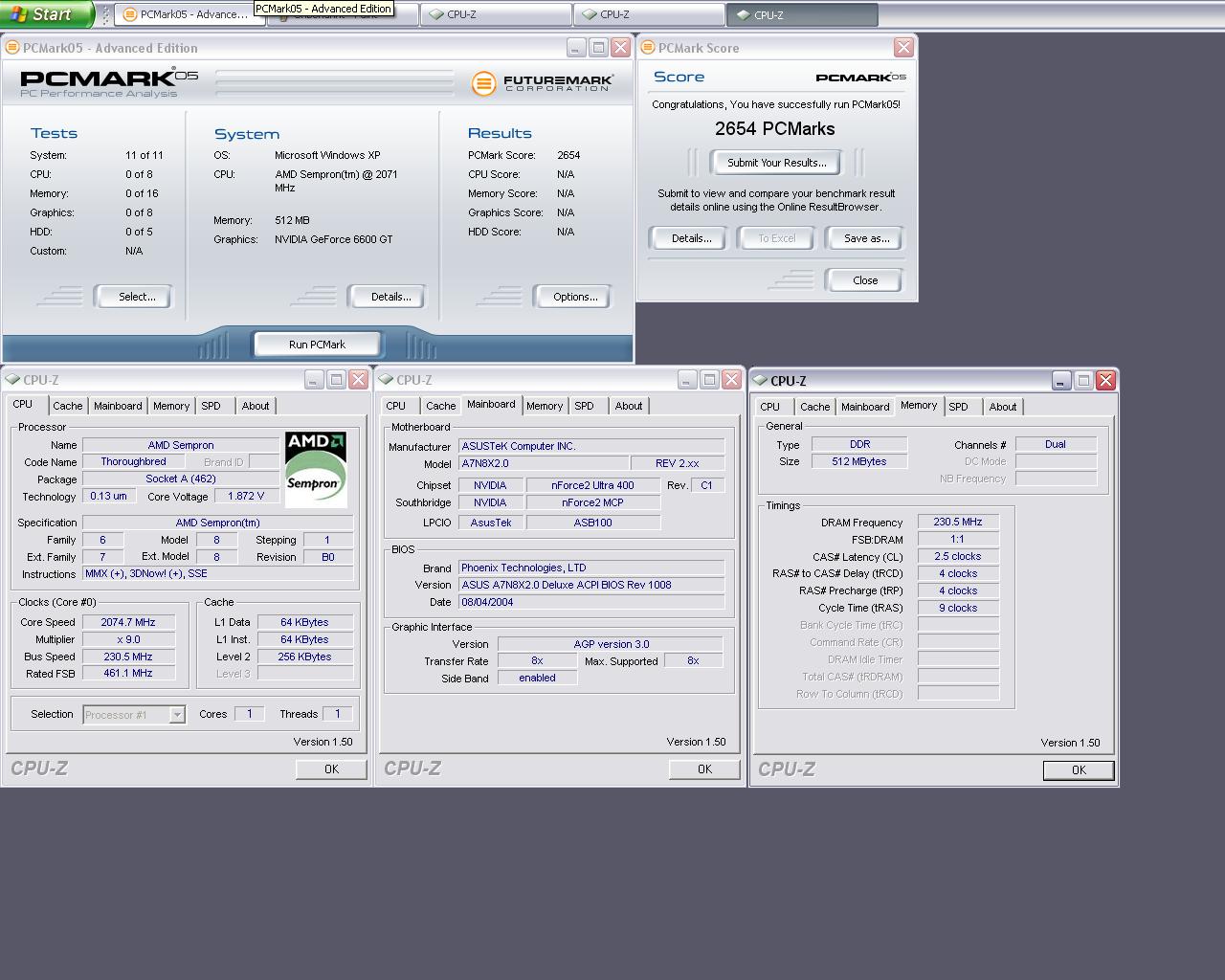Click Close button in PCMark Score
The height and width of the screenshot is (980, 1225).
[x=864, y=280]
